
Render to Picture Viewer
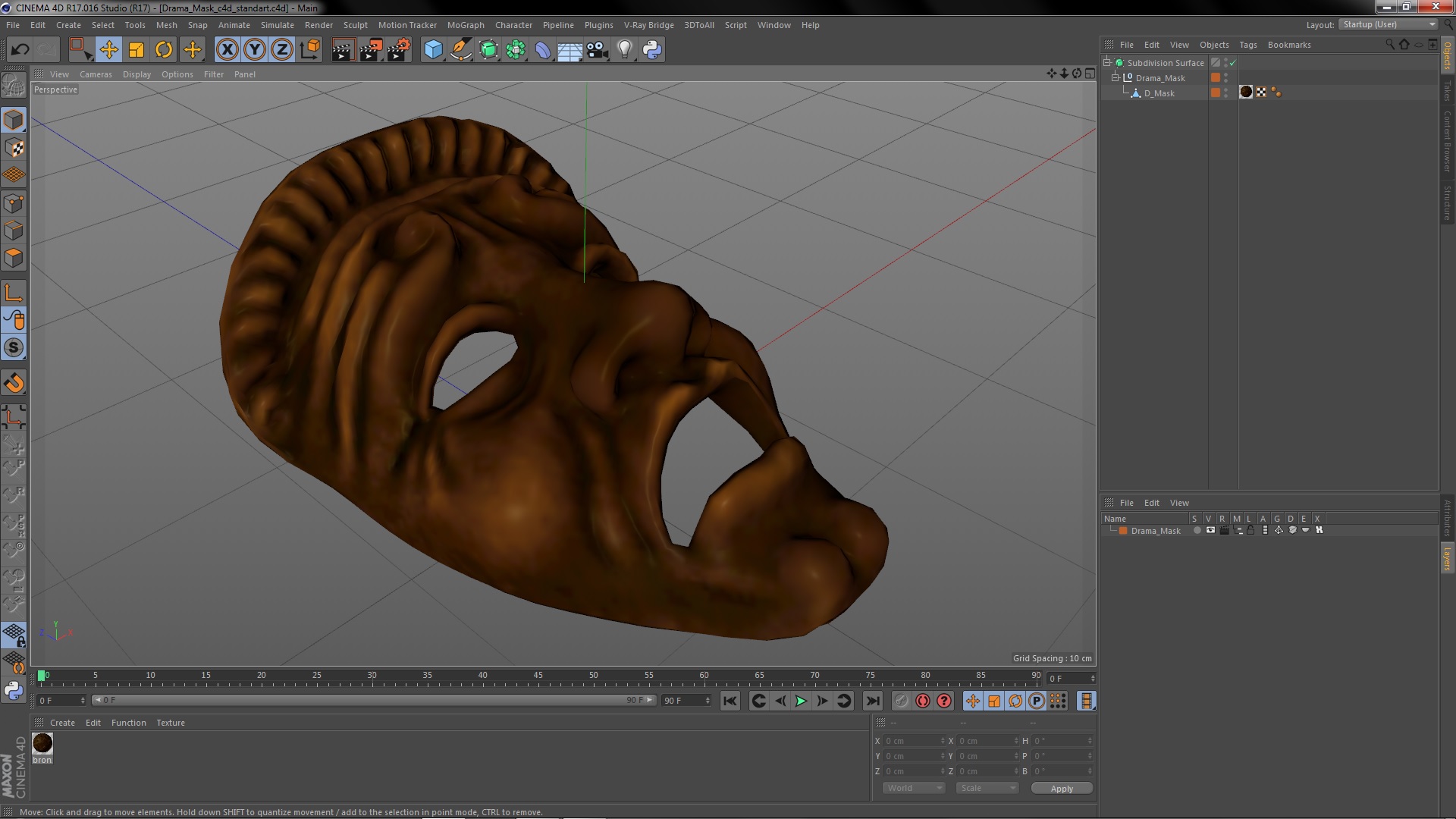pos(371,50)
